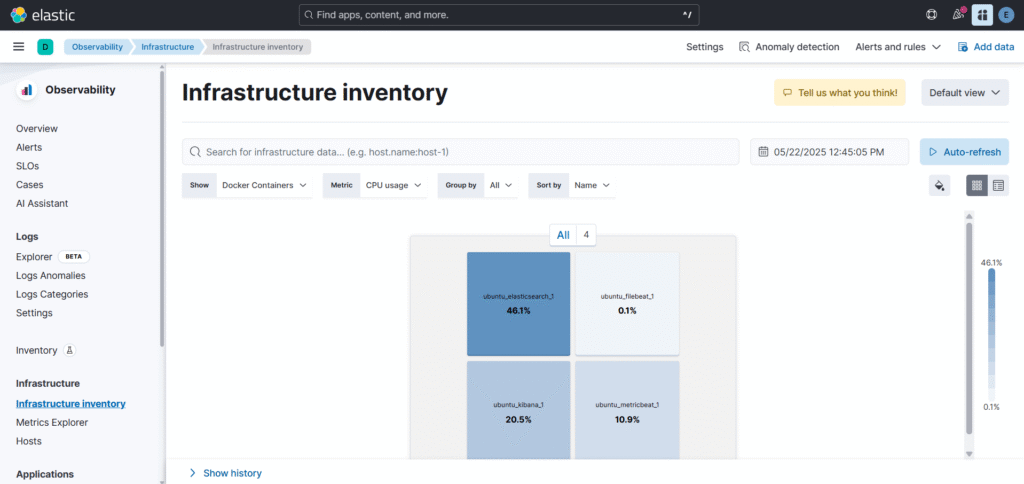
Task: Enable Auto-refresh
Action: [964, 152]
